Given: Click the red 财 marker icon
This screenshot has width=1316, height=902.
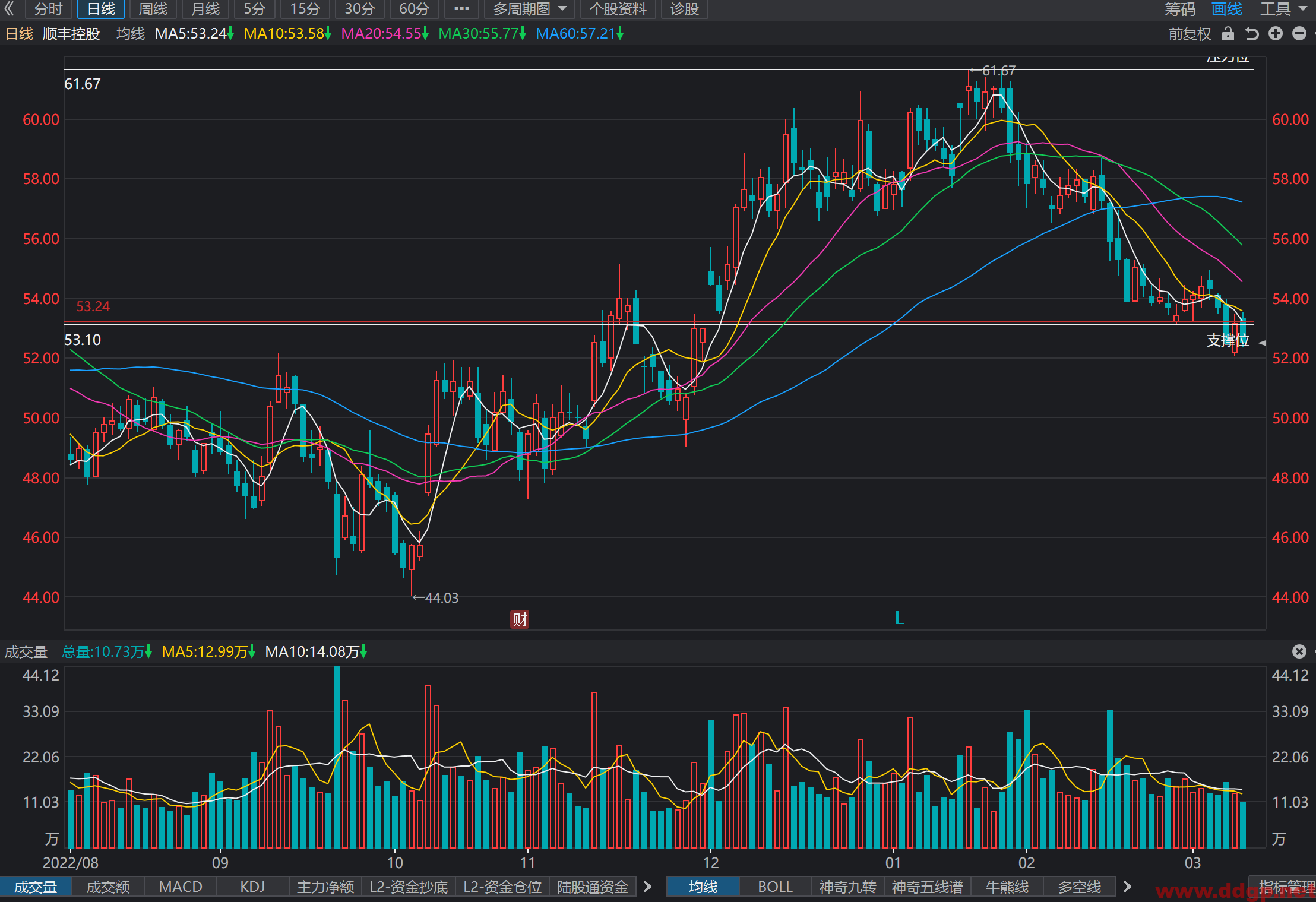Looking at the screenshot, I should pos(520,619).
